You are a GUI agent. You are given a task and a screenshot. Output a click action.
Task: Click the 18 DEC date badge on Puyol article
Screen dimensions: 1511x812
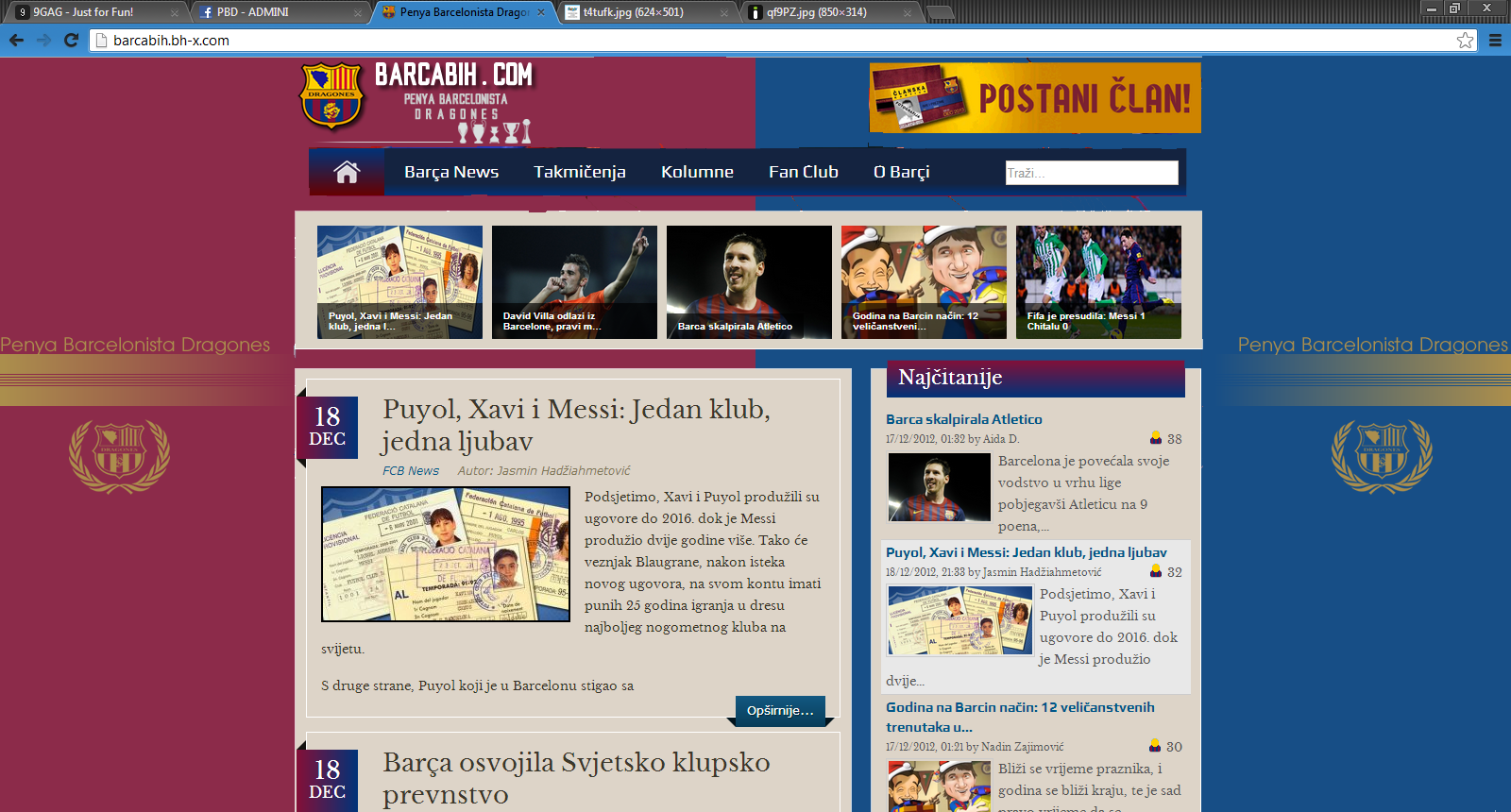[x=328, y=427]
